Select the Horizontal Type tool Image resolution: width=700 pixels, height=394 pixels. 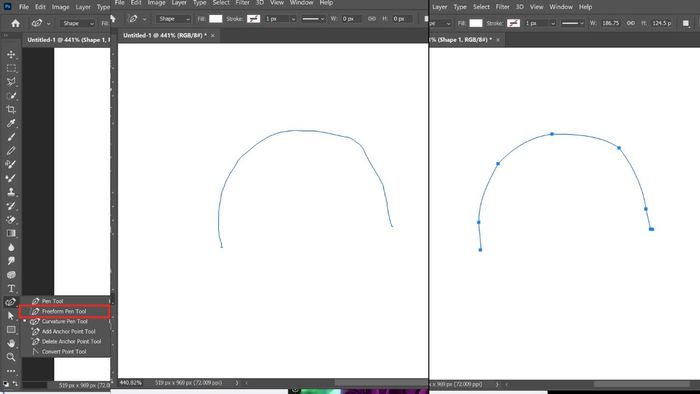pyautogui.click(x=11, y=289)
